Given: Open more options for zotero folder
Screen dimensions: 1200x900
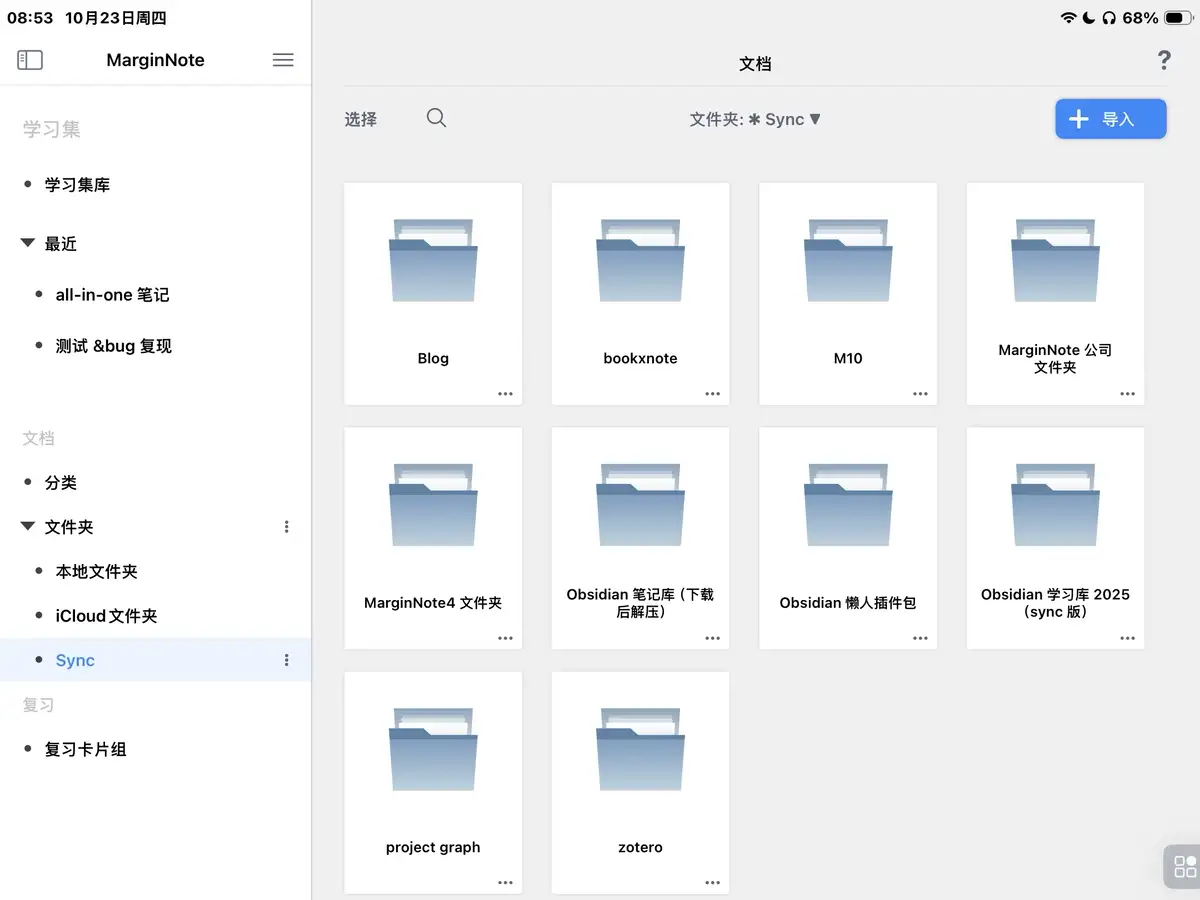Looking at the screenshot, I should coord(712,883).
